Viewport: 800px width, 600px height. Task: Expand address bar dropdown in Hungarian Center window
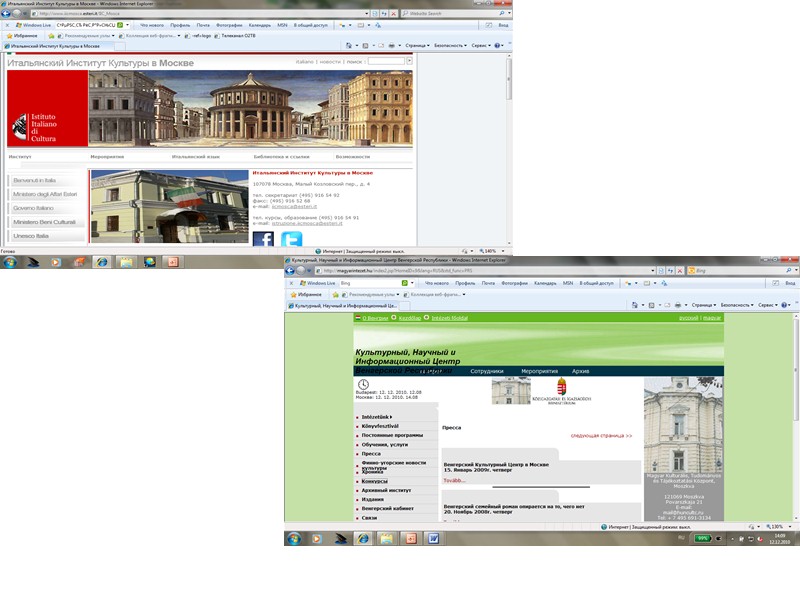click(x=653, y=270)
